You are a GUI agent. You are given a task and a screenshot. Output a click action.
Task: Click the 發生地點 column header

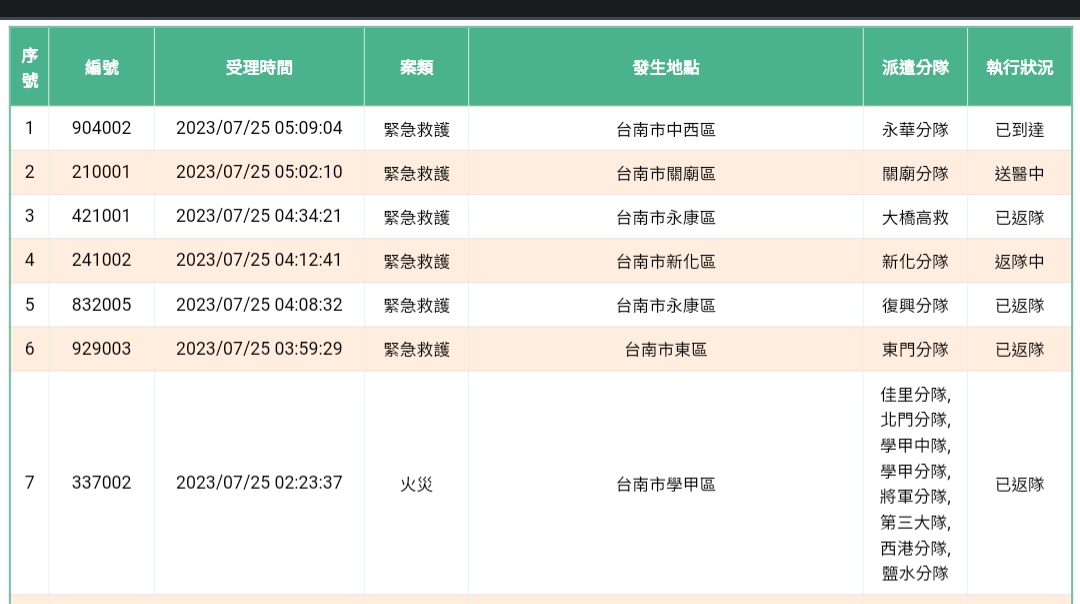click(666, 68)
